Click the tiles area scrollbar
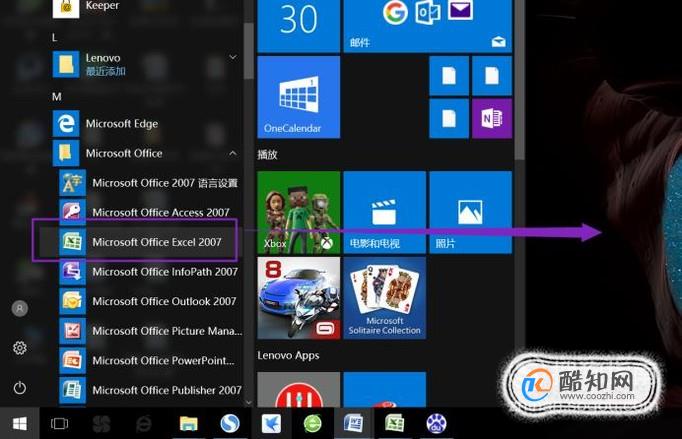This screenshot has width=682, height=439. click(519, 80)
